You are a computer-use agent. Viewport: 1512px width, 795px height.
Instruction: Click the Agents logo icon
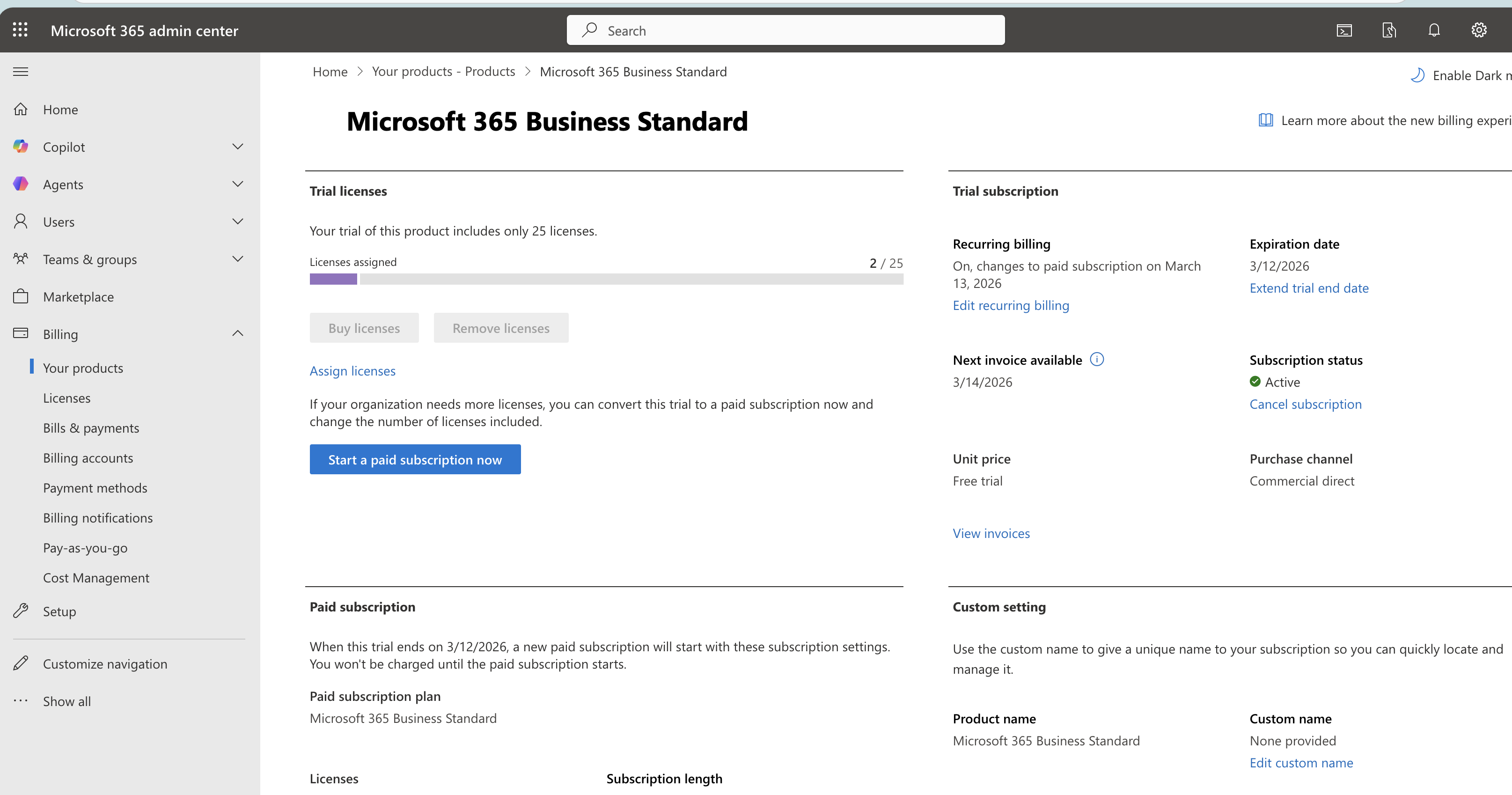21,184
